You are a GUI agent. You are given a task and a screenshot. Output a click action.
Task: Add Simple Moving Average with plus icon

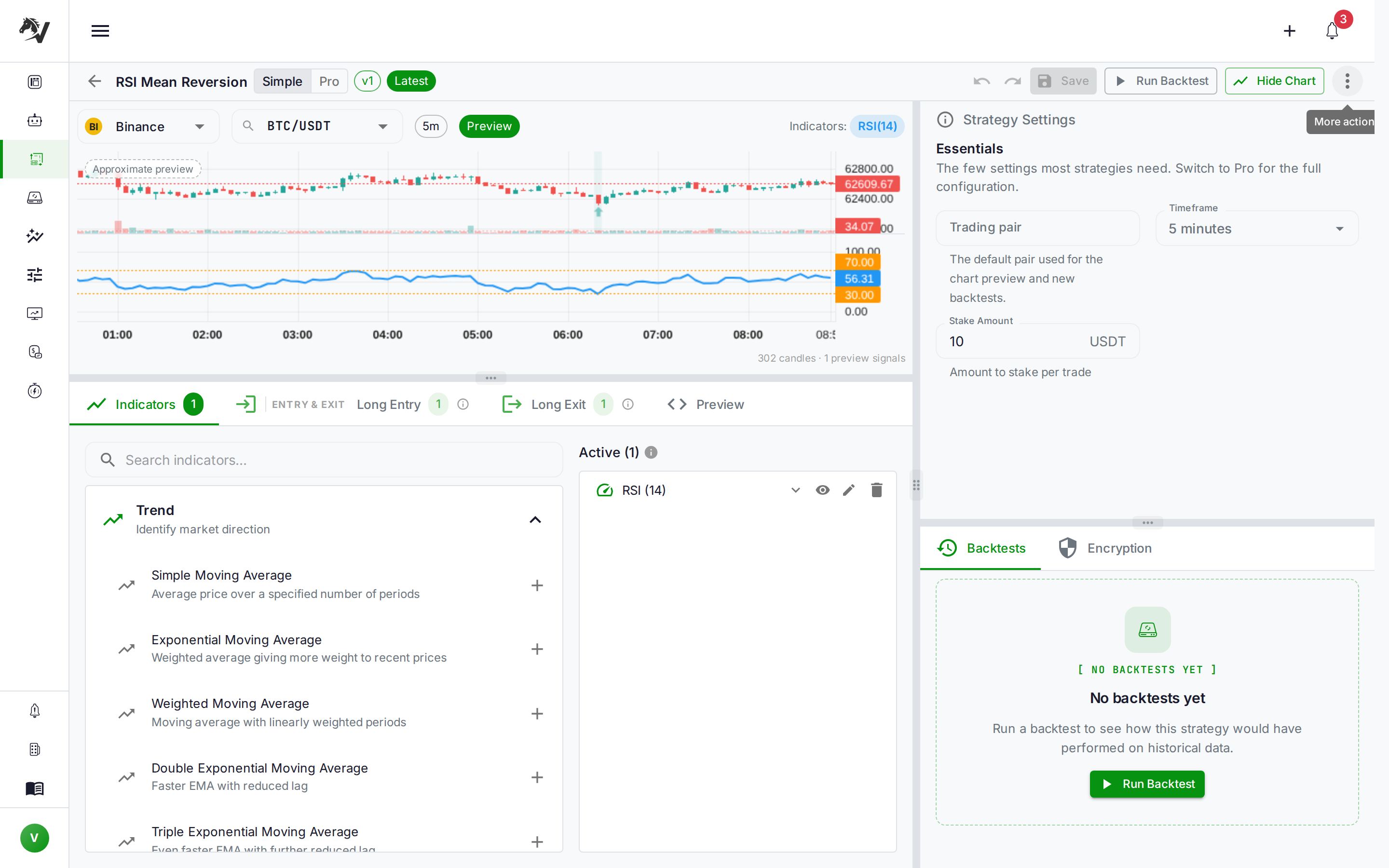coord(537,585)
